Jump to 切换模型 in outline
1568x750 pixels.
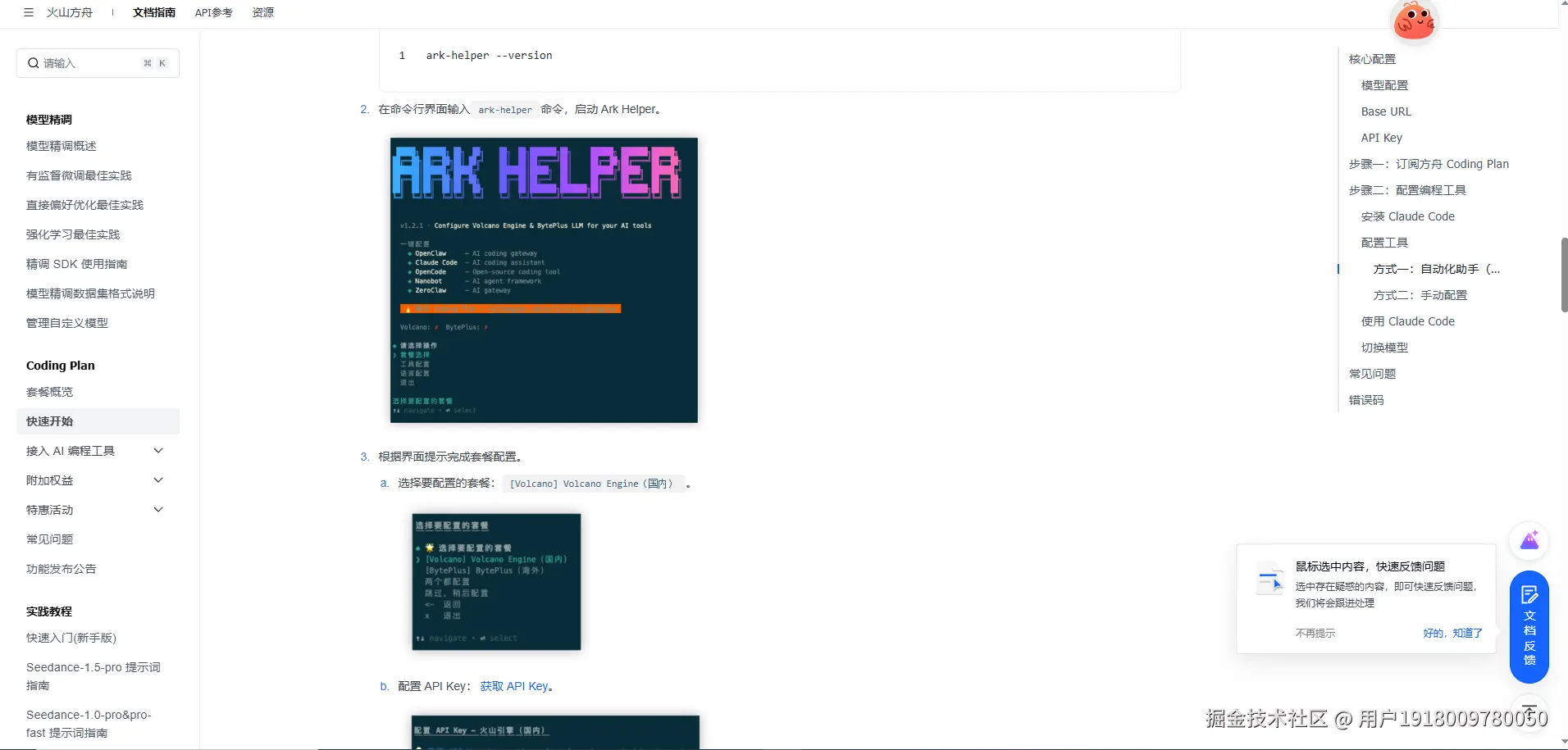pyautogui.click(x=1384, y=348)
